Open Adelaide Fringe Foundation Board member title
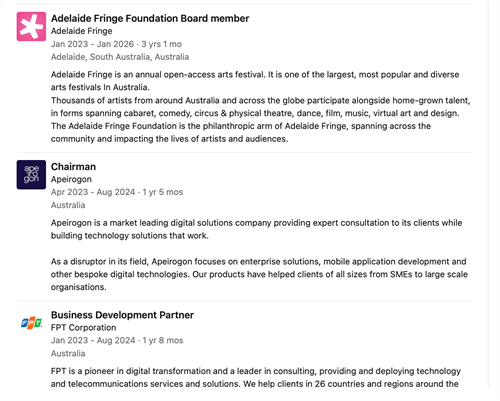Viewport: 500px width, 401px height. click(x=150, y=18)
